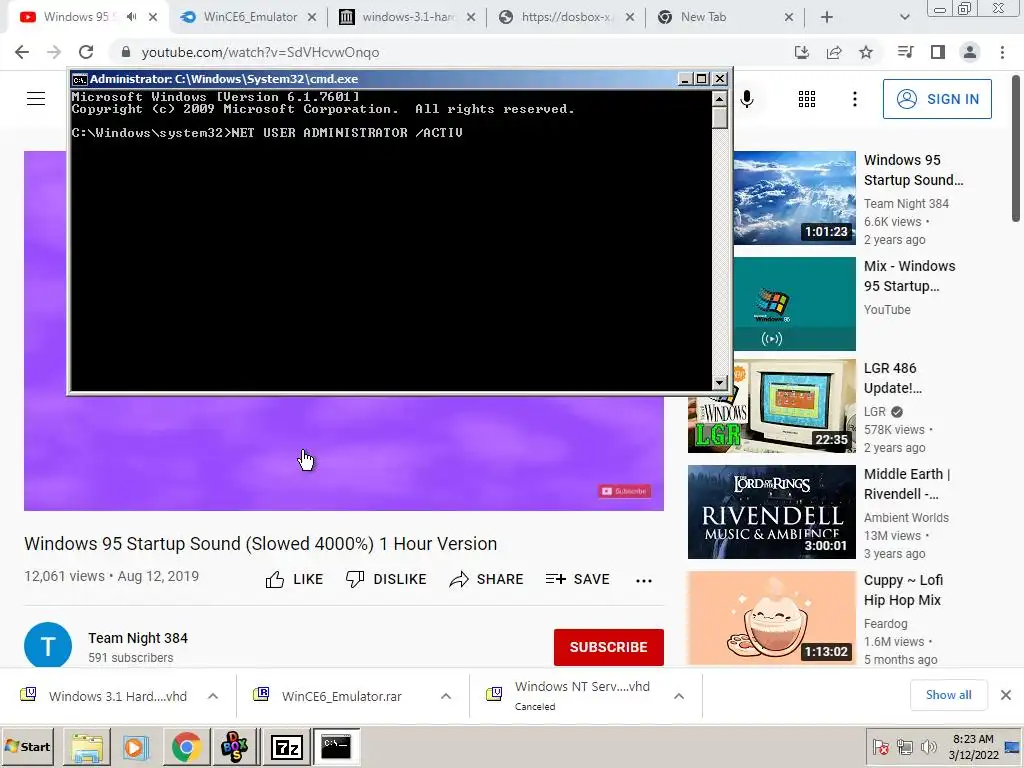Switch to the dosbox-x tab

point(567,17)
